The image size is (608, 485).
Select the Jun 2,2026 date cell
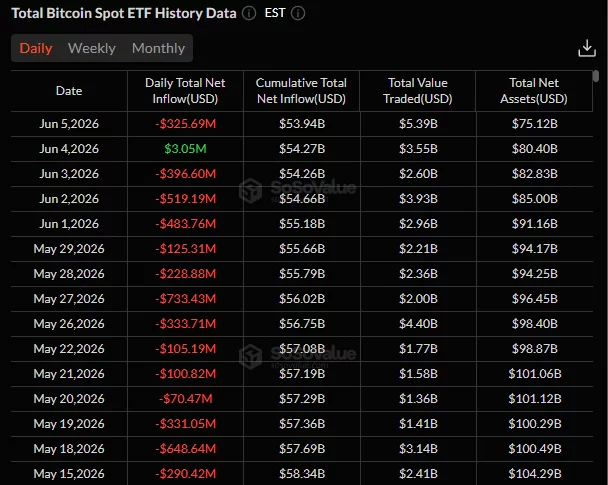[69, 198]
